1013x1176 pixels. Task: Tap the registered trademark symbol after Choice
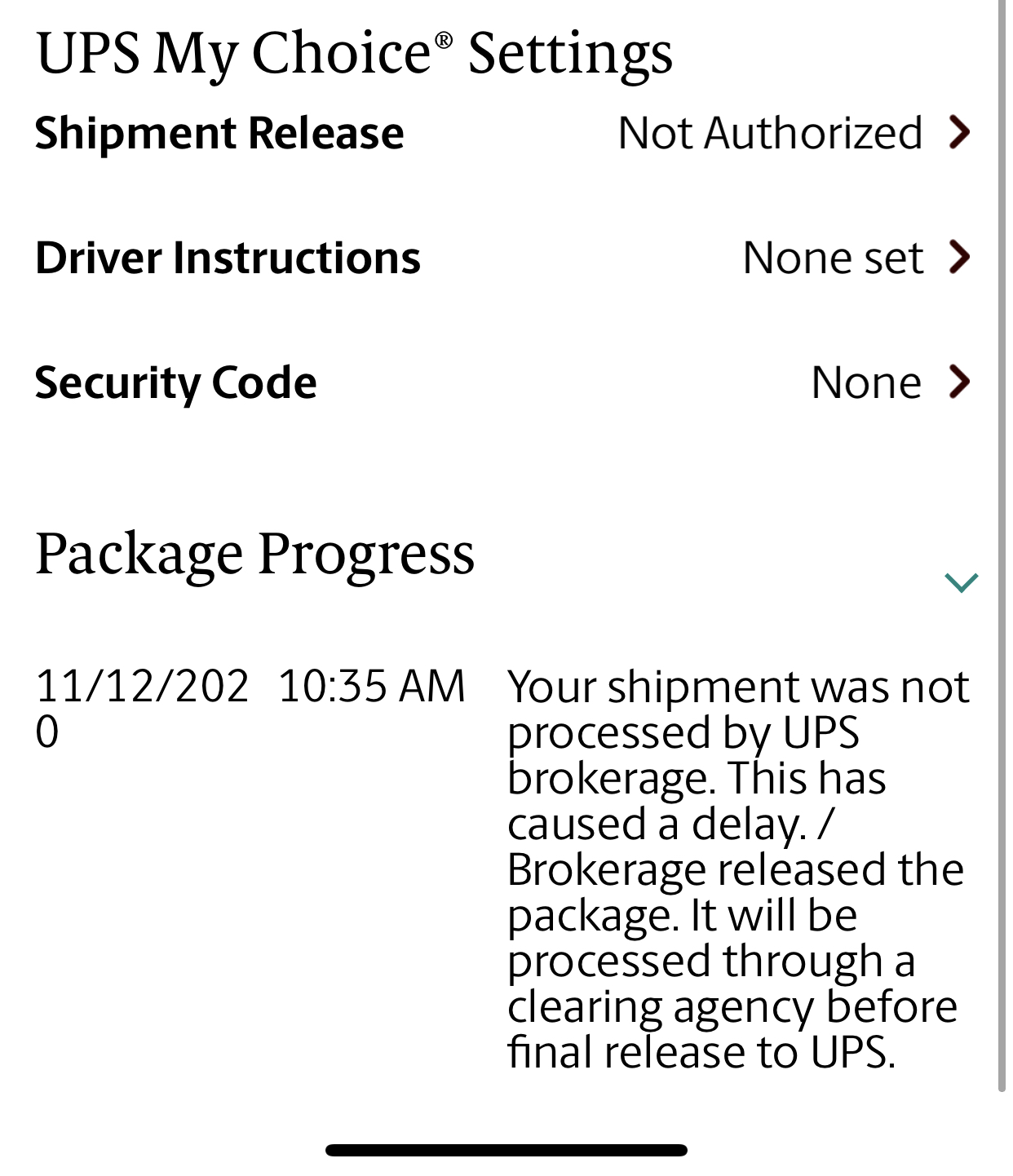click(443, 41)
